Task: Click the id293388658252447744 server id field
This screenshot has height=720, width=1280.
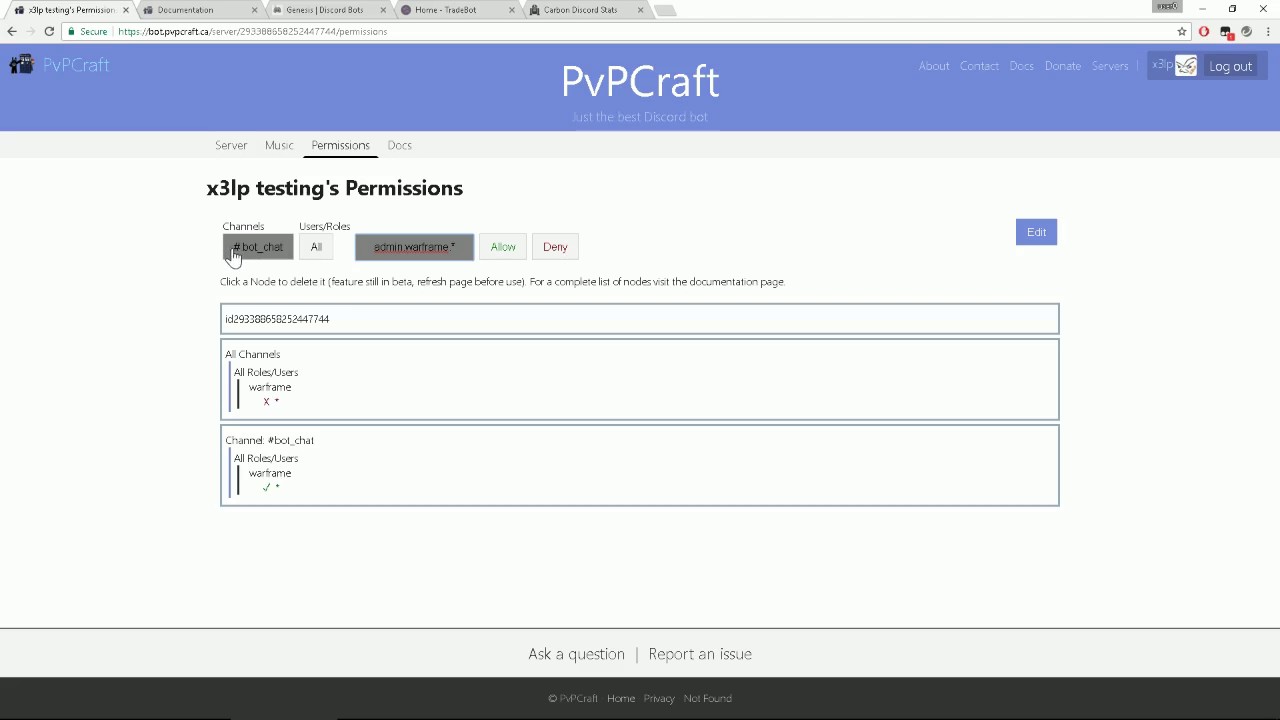Action: (640, 319)
